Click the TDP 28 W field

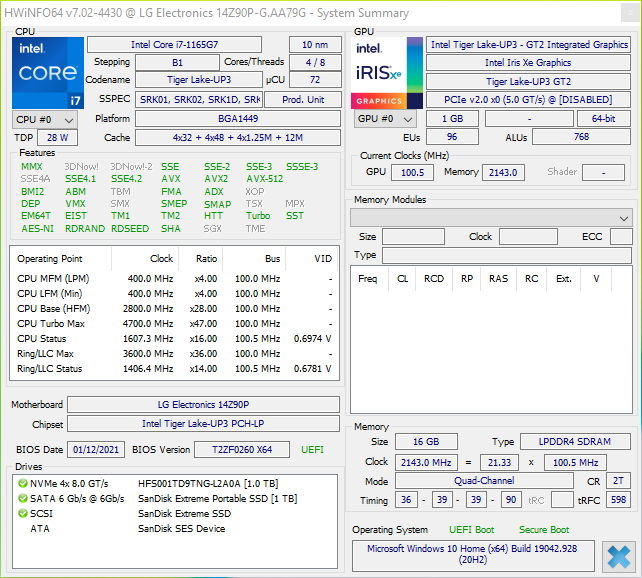[x=57, y=138]
